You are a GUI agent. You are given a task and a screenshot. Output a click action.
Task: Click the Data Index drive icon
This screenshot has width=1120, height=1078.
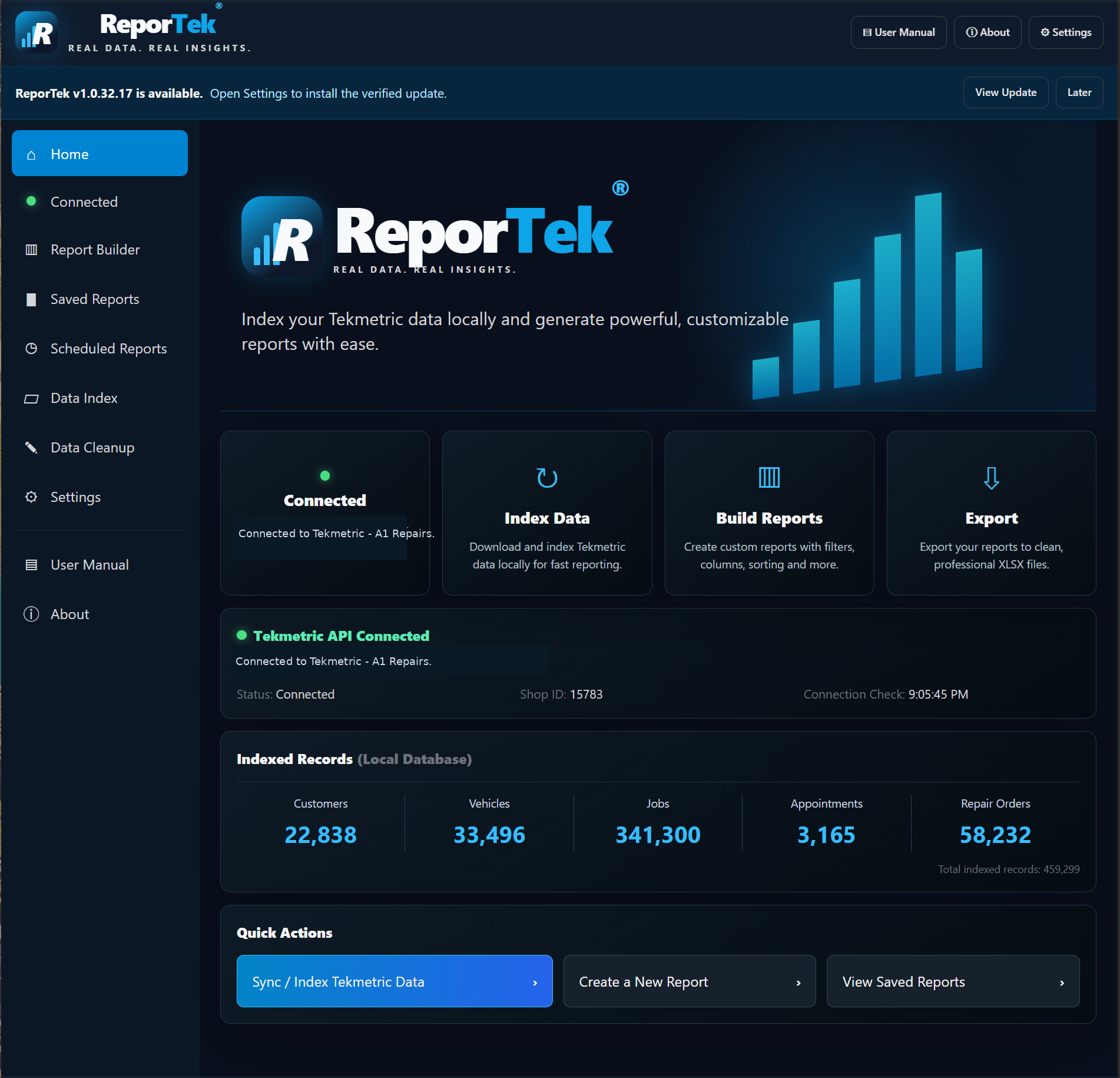(31, 399)
